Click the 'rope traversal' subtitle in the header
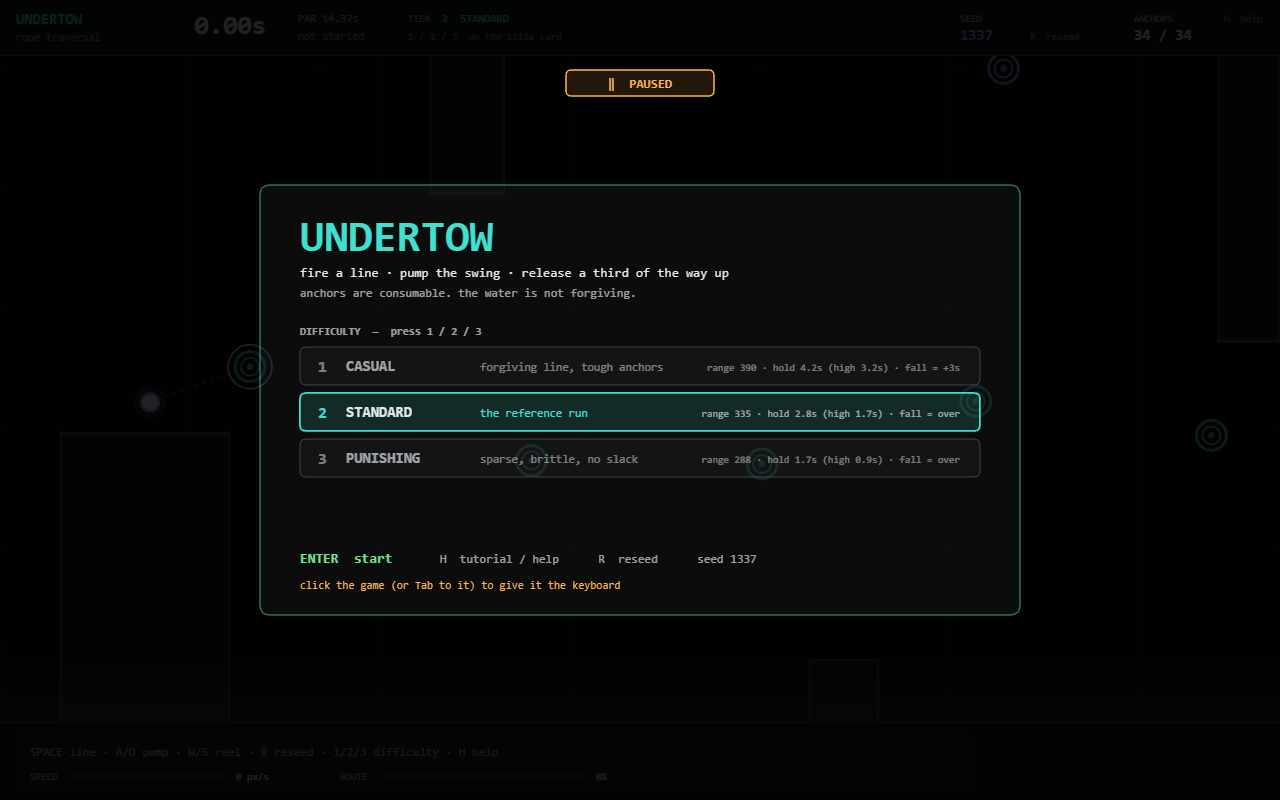 point(58,37)
